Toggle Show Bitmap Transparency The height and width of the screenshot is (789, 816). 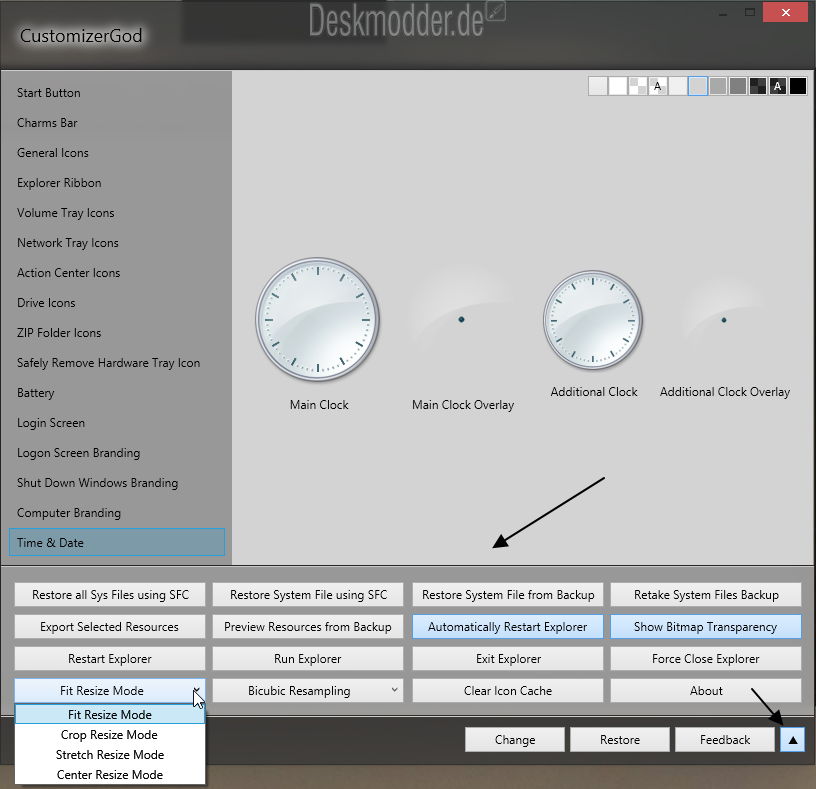click(706, 627)
